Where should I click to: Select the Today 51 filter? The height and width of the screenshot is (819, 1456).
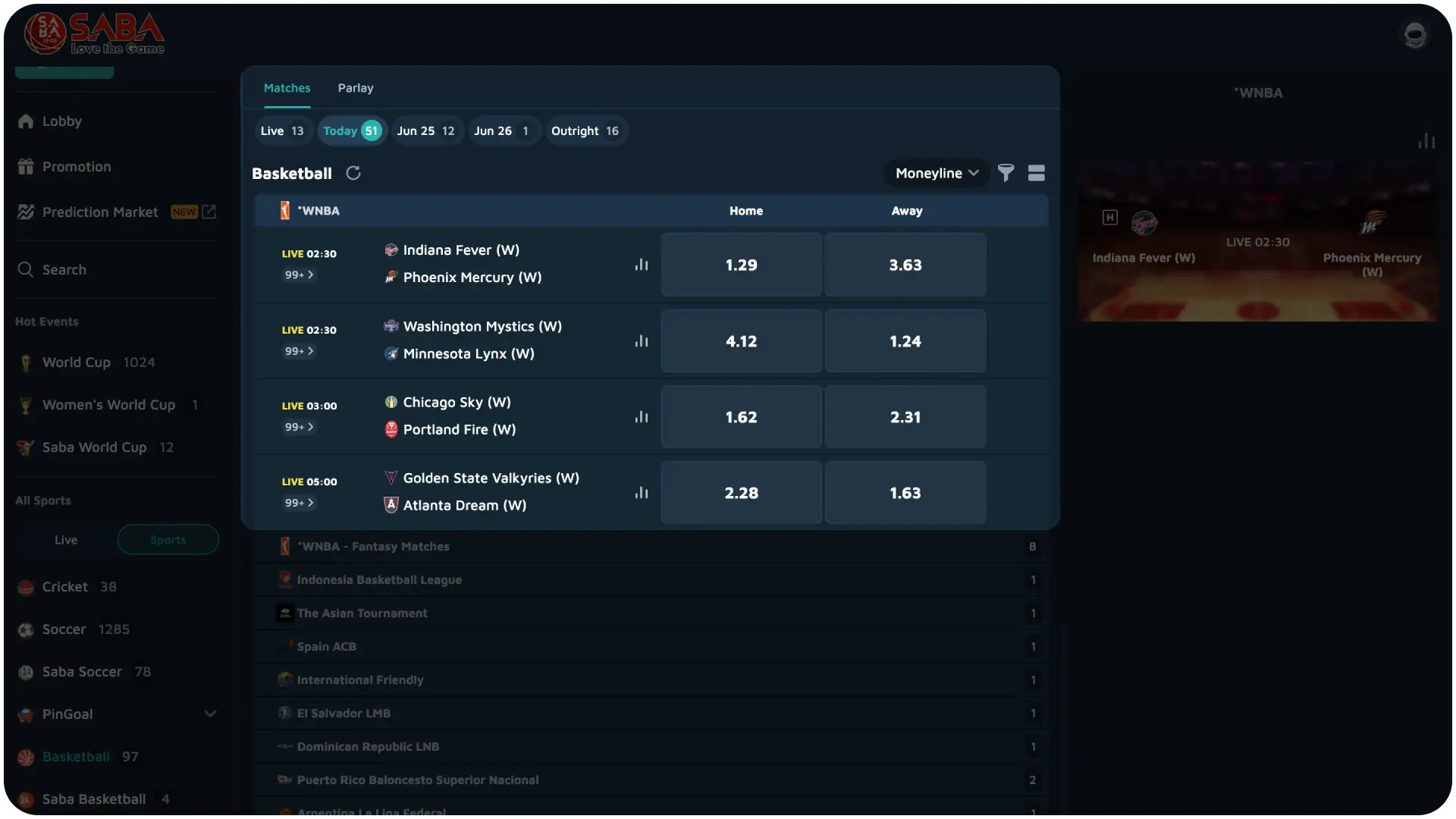(352, 130)
